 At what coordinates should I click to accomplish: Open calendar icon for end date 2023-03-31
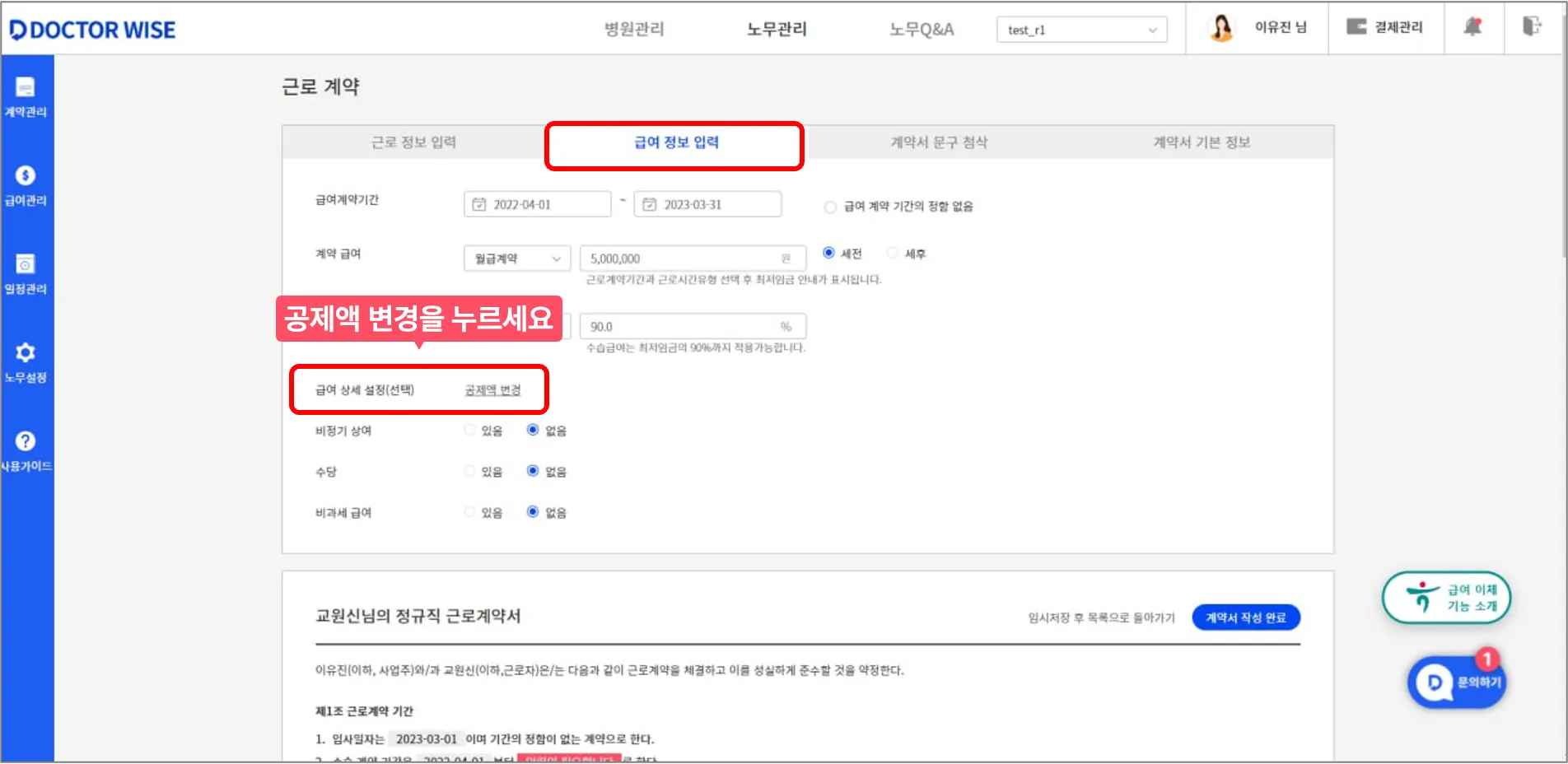[x=649, y=204]
